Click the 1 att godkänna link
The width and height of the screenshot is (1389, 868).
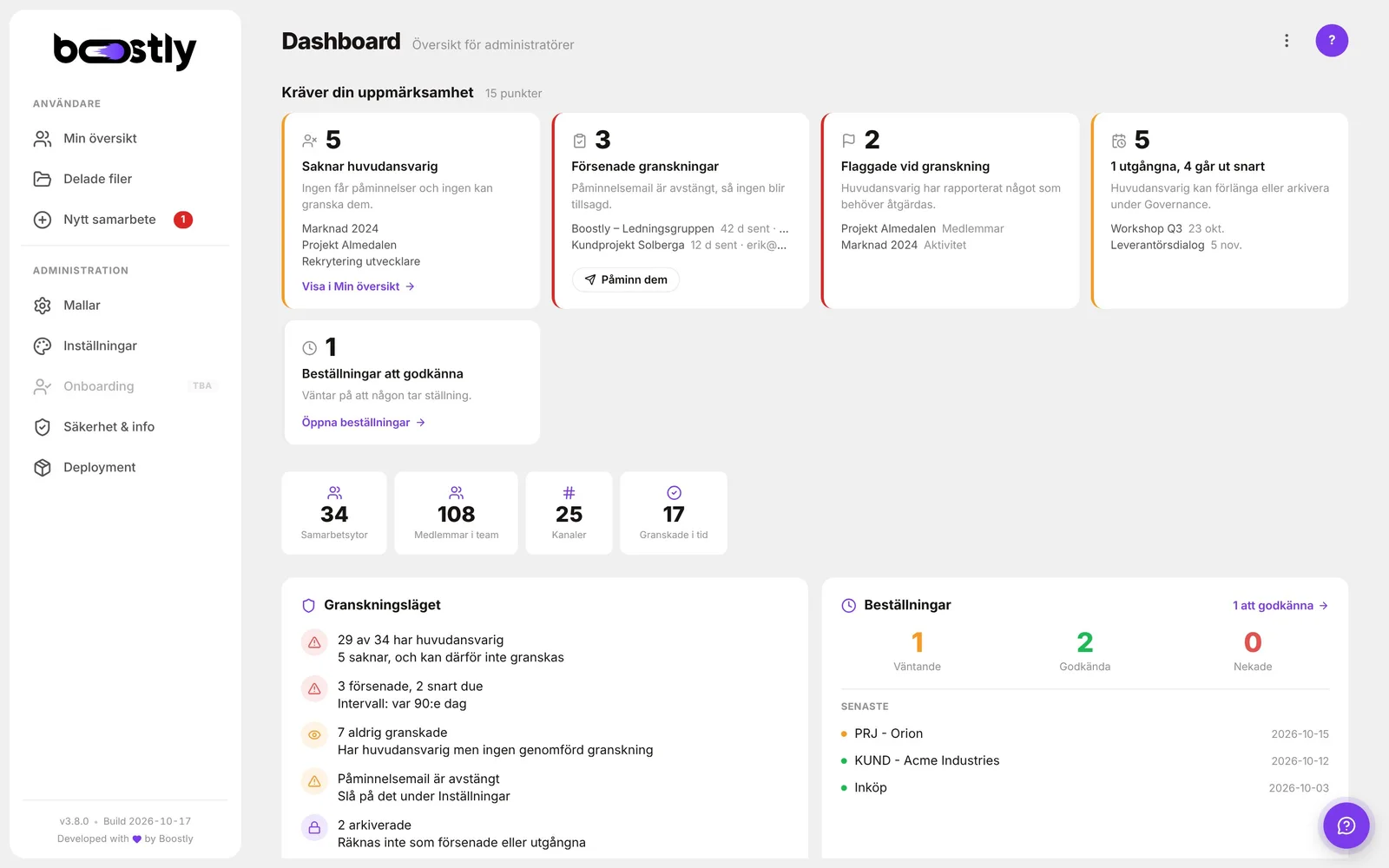click(x=1280, y=606)
